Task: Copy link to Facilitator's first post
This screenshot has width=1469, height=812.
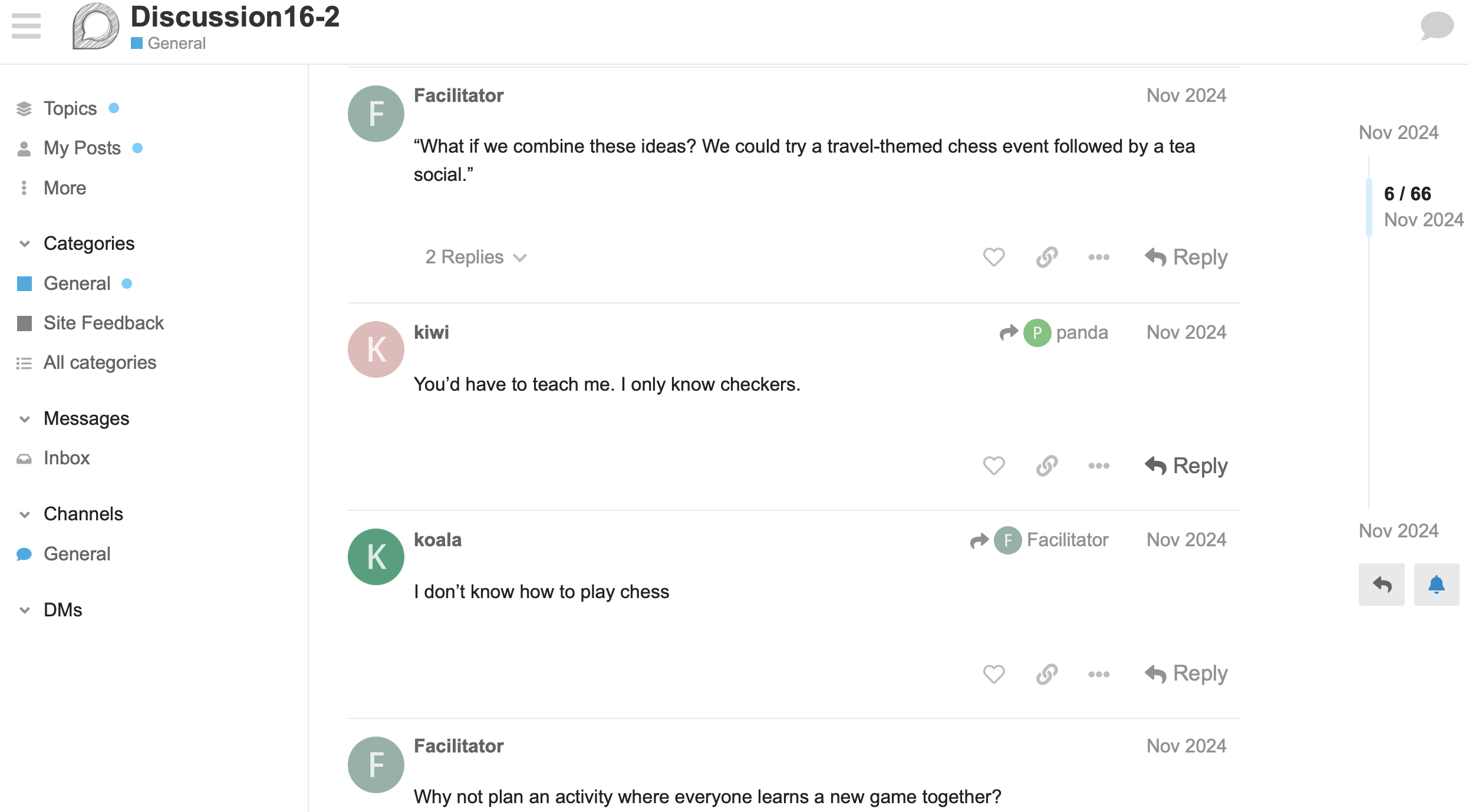Action: (1046, 257)
